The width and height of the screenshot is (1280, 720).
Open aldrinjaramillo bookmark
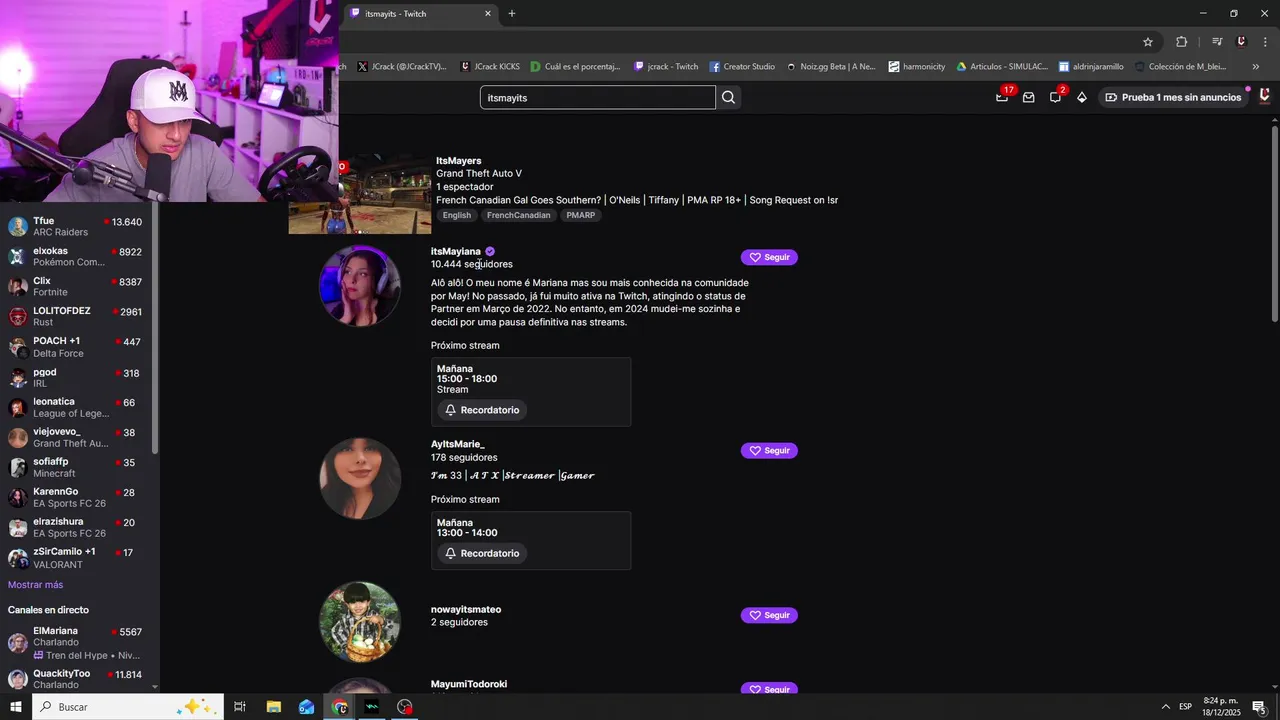click(1091, 67)
